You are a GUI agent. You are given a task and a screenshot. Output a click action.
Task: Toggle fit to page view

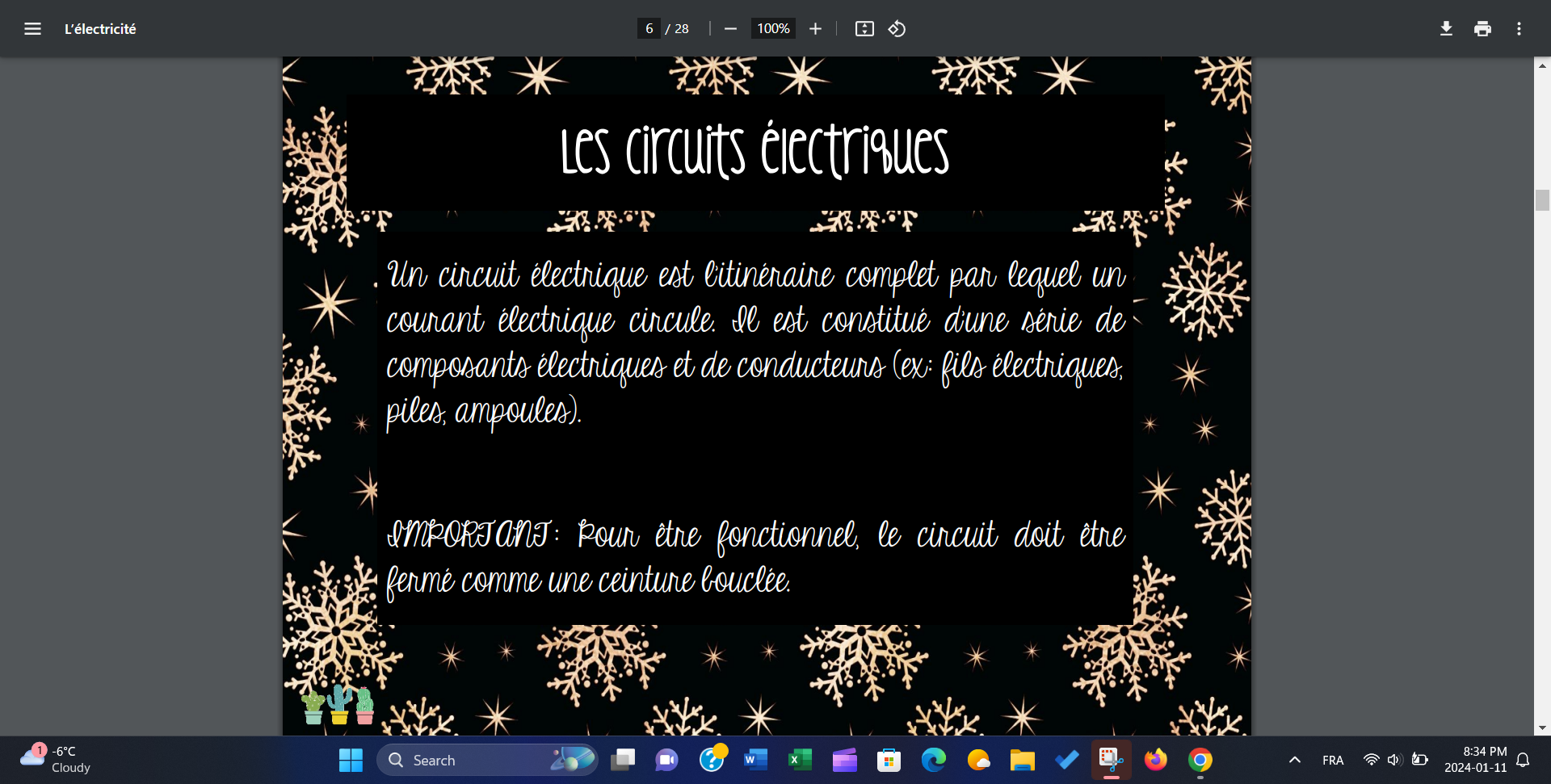coord(864,29)
